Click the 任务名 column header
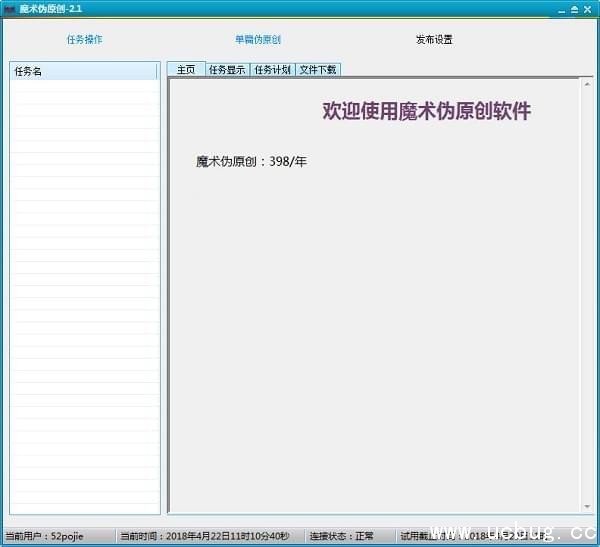Viewport: 600px width, 547px height. (84, 72)
